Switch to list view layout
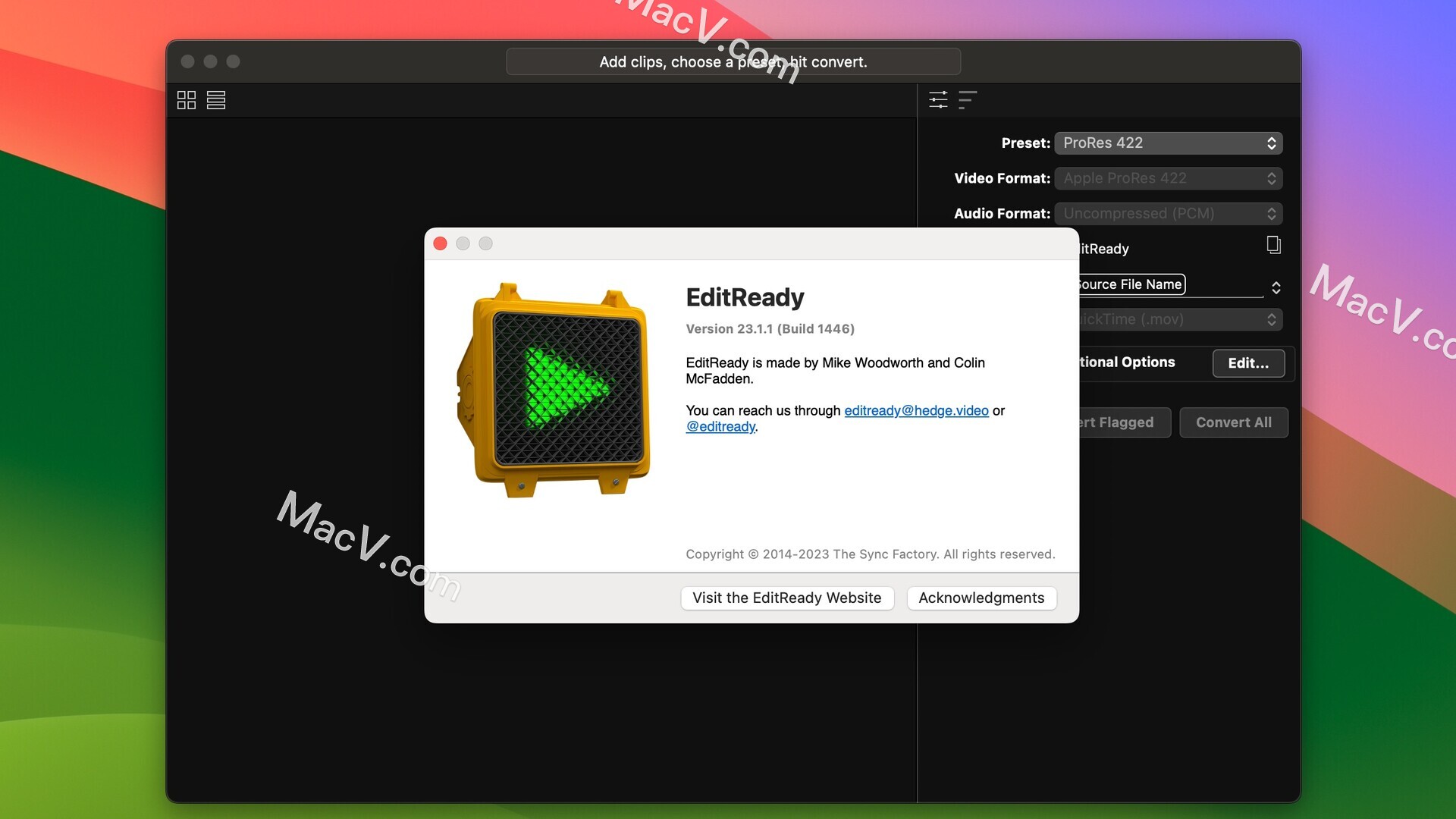 216,98
